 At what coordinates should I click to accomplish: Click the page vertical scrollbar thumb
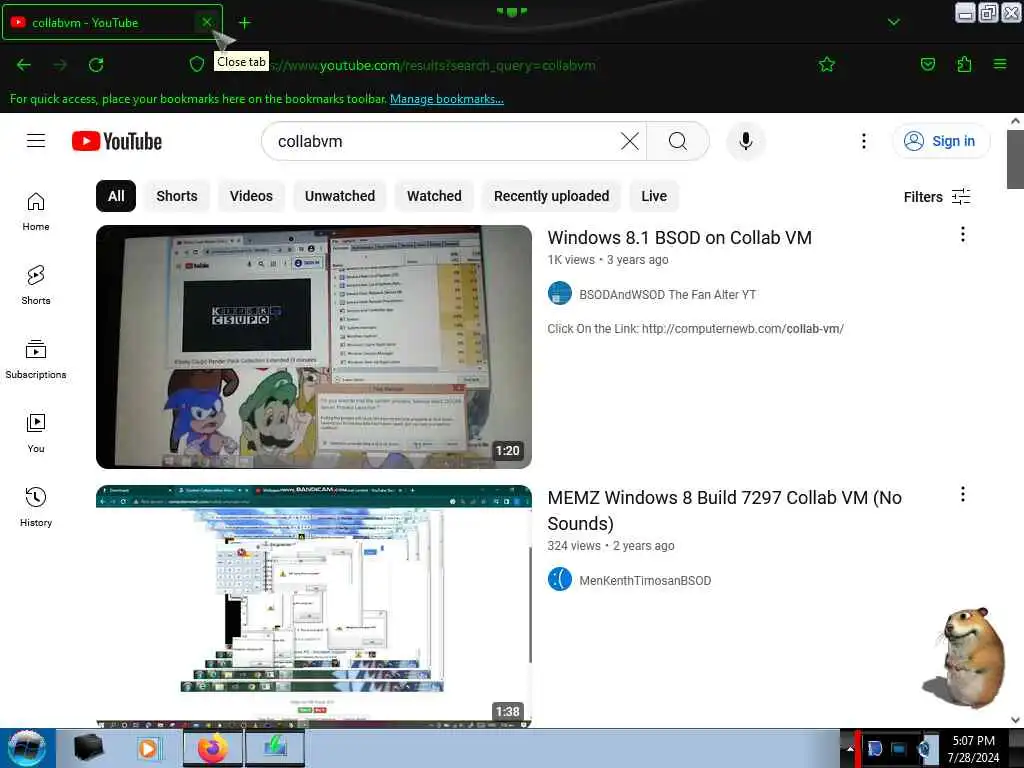click(x=1015, y=159)
